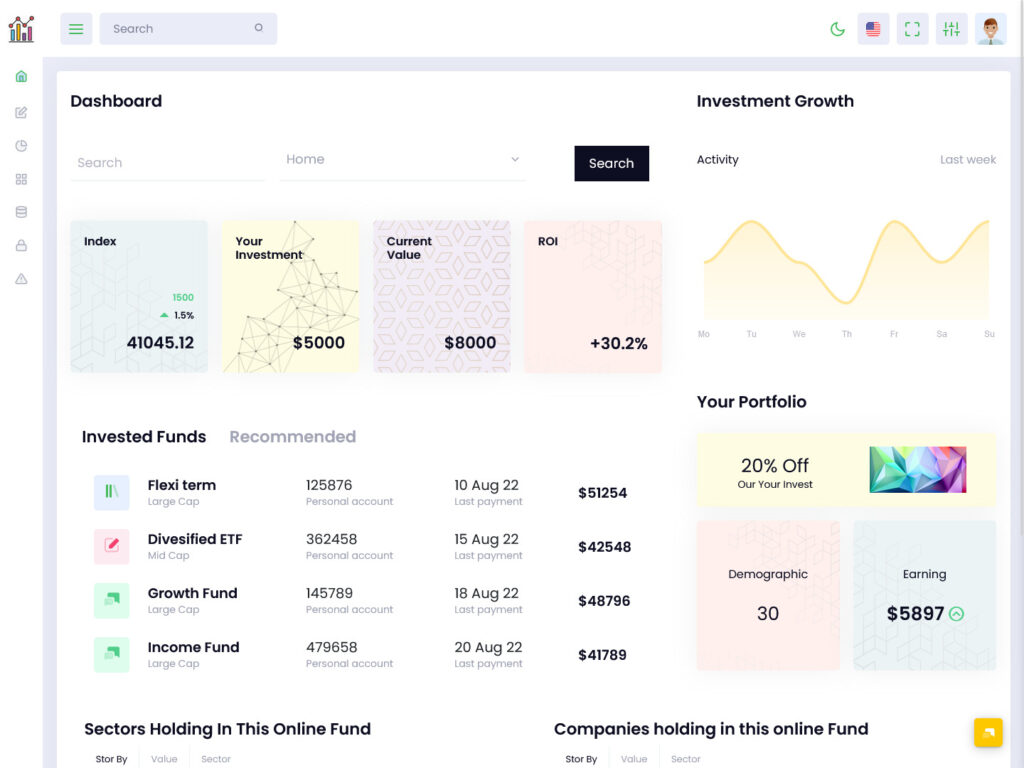Image resolution: width=1024 pixels, height=768 pixels.
Task: Select the Invested Funds tab
Action: coord(143,436)
